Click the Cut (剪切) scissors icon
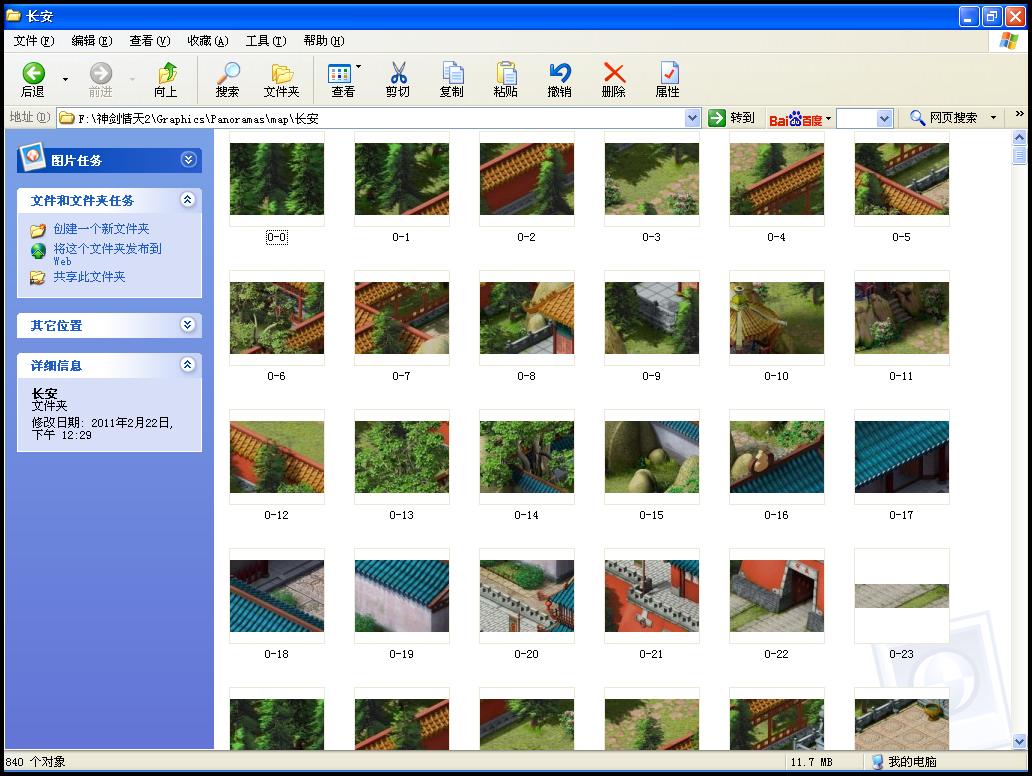 pos(398,73)
